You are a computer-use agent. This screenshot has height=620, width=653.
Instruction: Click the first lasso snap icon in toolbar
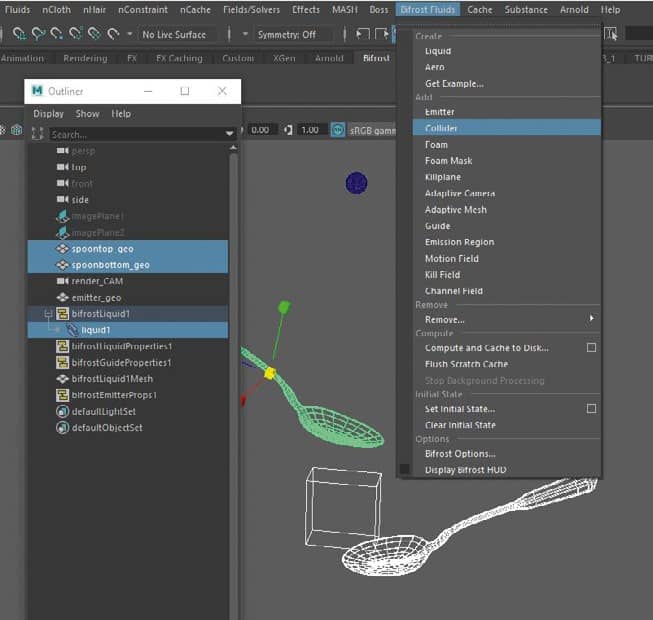pos(18,33)
